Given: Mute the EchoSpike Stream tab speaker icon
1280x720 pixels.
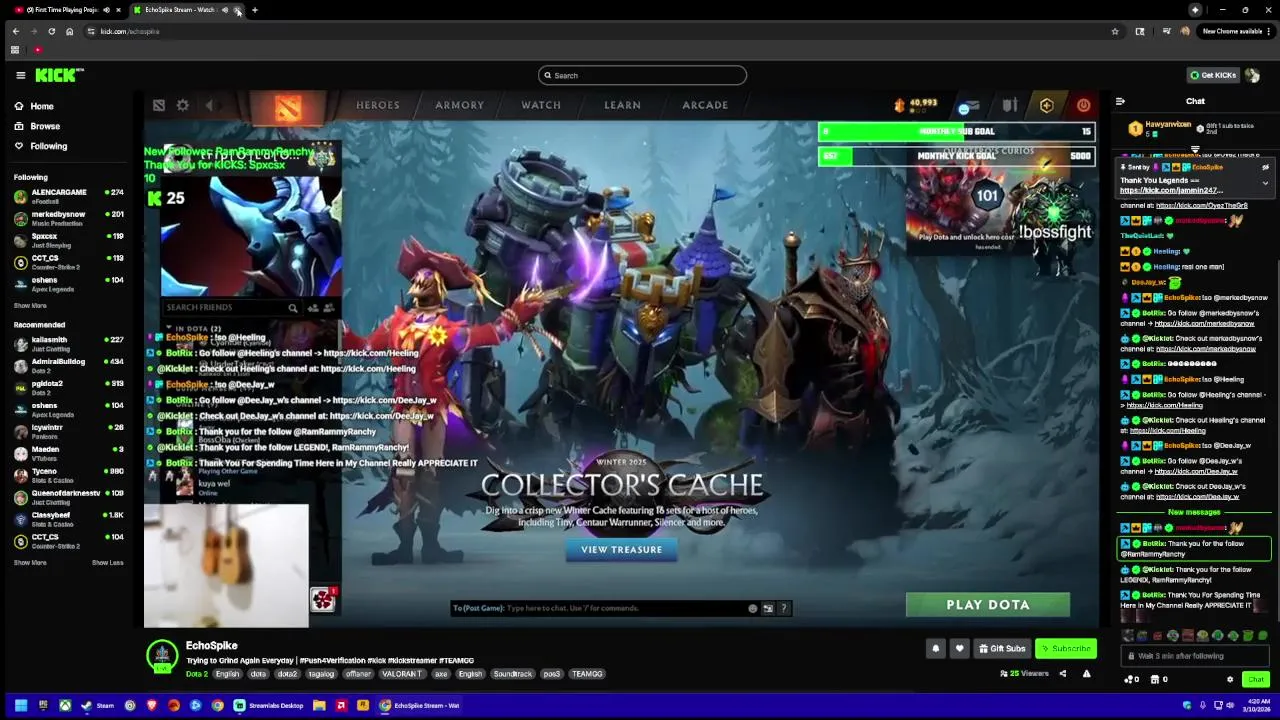Looking at the screenshot, I should click(x=225, y=10).
